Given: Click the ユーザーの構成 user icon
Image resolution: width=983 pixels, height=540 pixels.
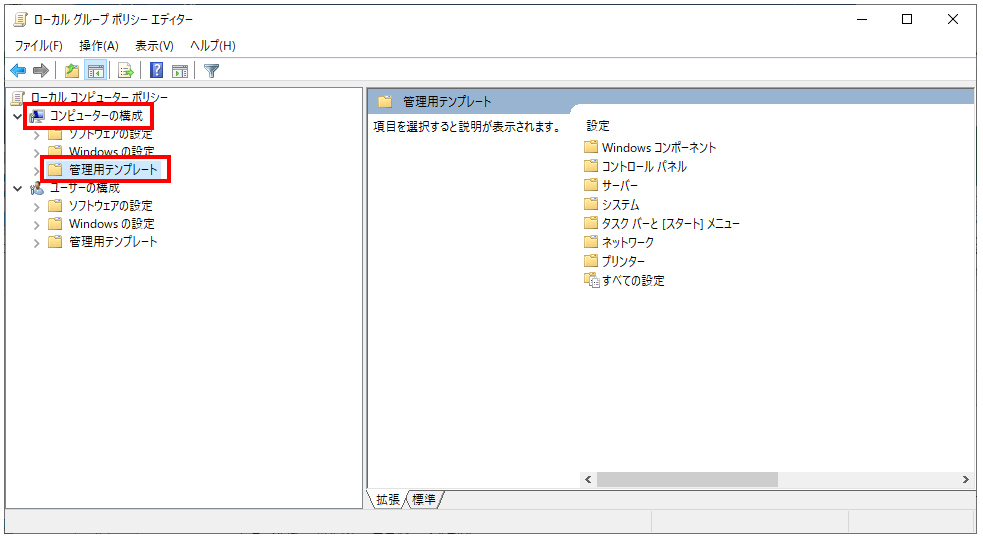Looking at the screenshot, I should pyautogui.click(x=37, y=188).
